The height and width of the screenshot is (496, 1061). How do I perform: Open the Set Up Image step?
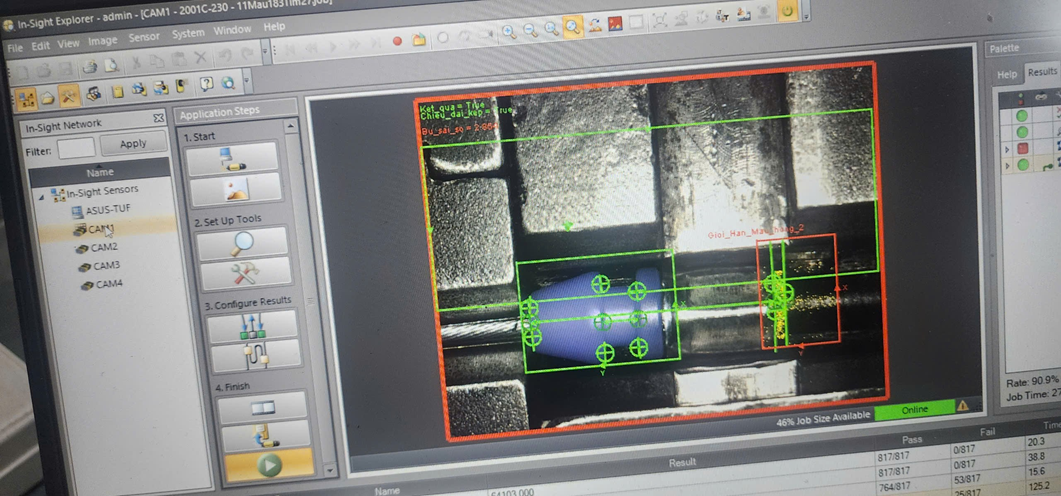click(234, 188)
